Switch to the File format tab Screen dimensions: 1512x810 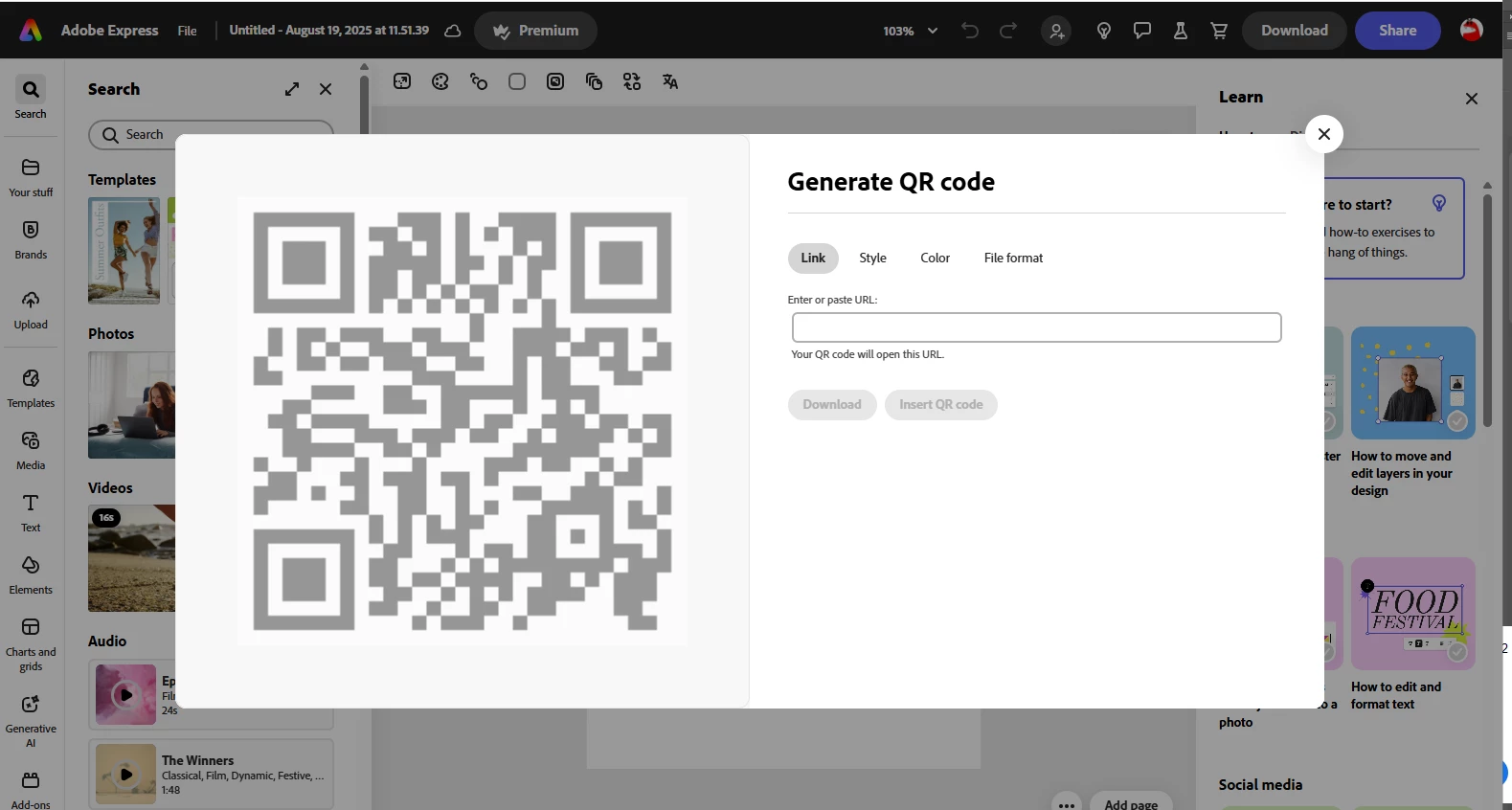(1013, 258)
